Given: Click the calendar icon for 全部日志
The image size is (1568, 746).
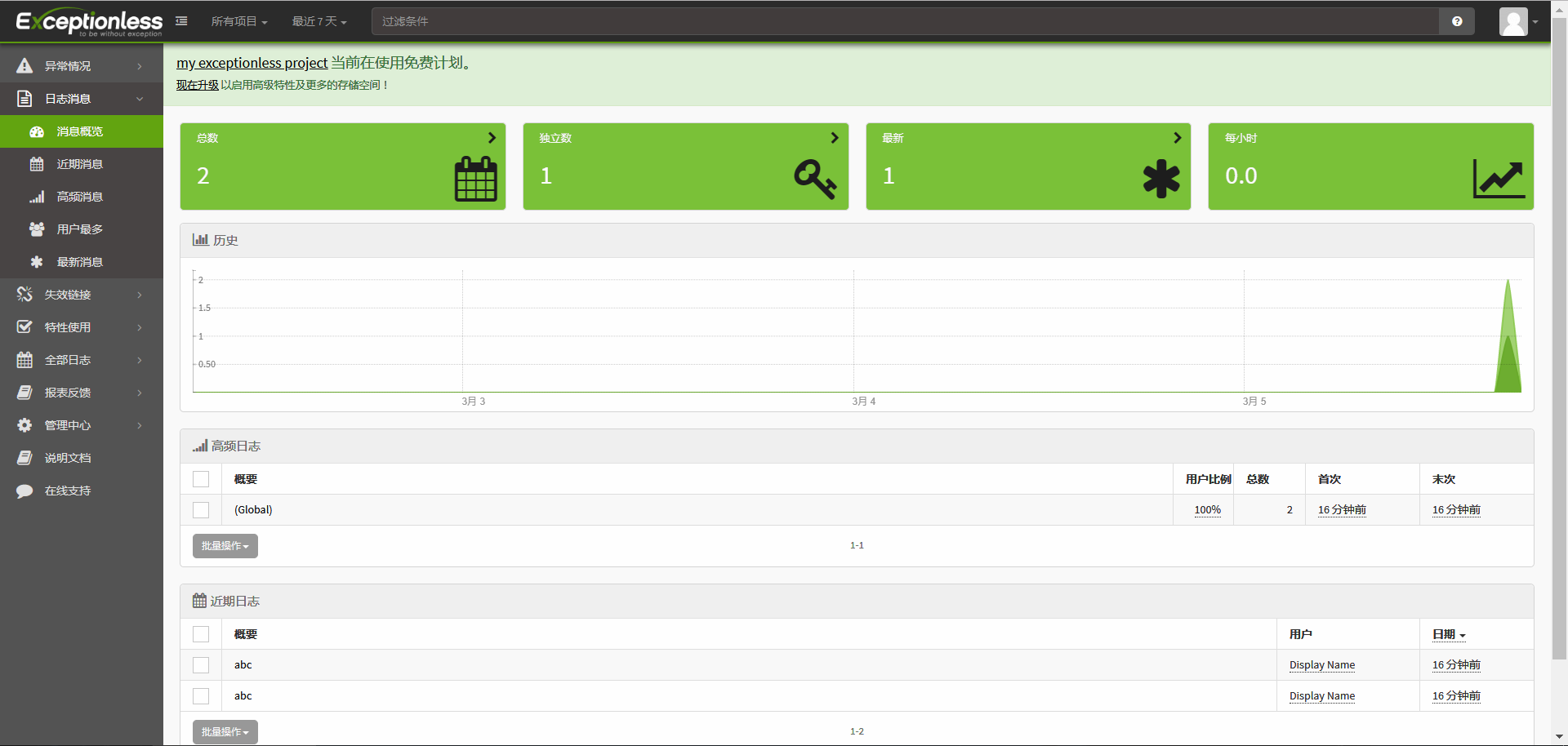Looking at the screenshot, I should click(24, 360).
